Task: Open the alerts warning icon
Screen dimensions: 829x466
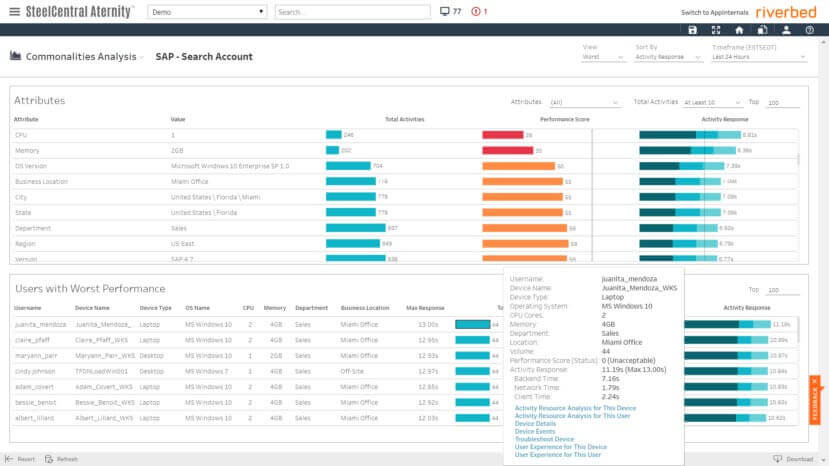Action: [476, 11]
